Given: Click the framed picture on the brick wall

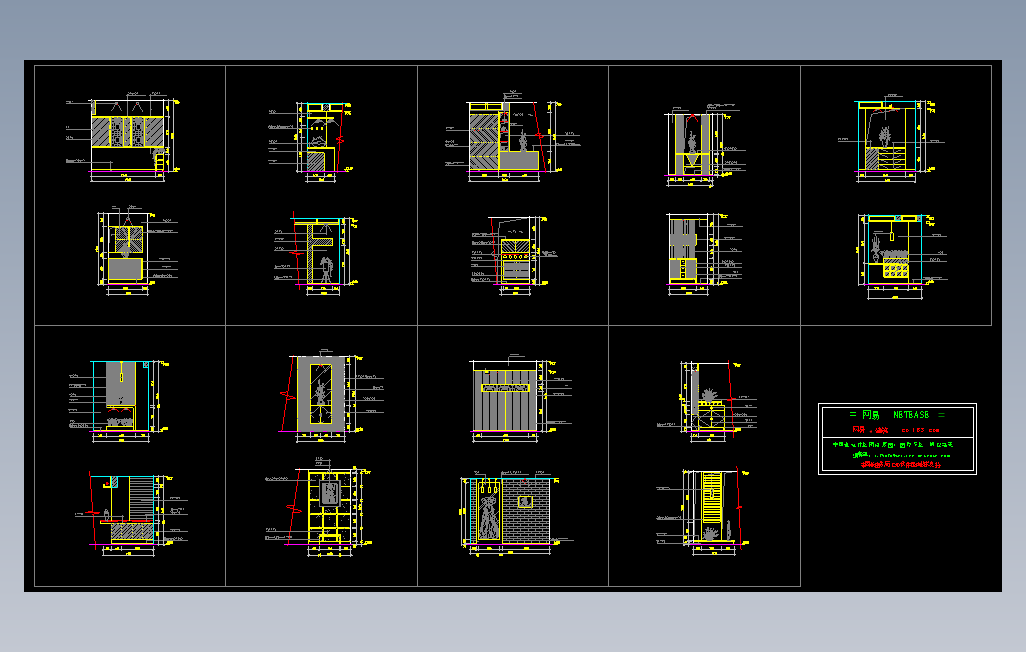Looking at the screenshot, I should (525, 502).
